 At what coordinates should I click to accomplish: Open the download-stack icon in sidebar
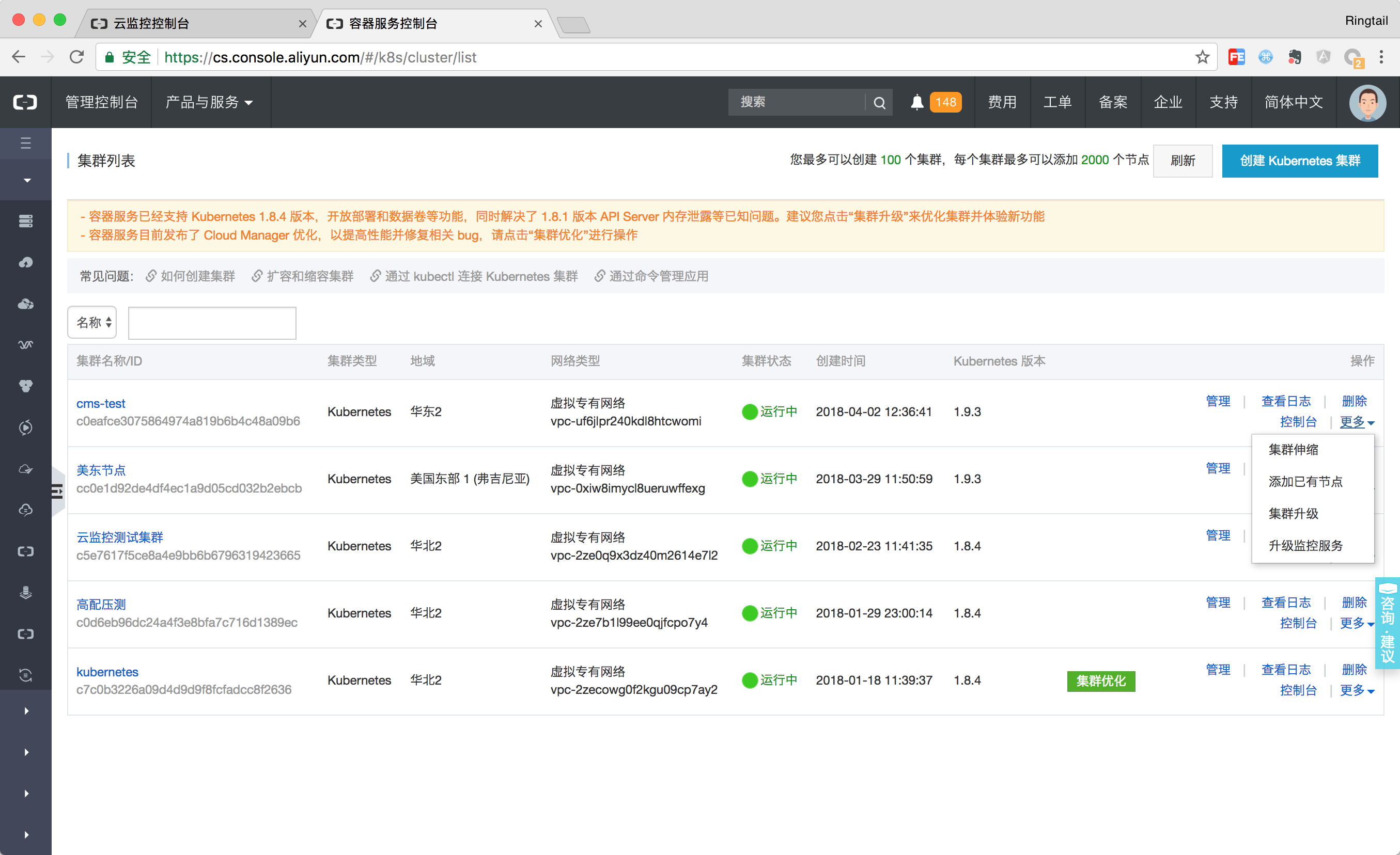pos(25,593)
